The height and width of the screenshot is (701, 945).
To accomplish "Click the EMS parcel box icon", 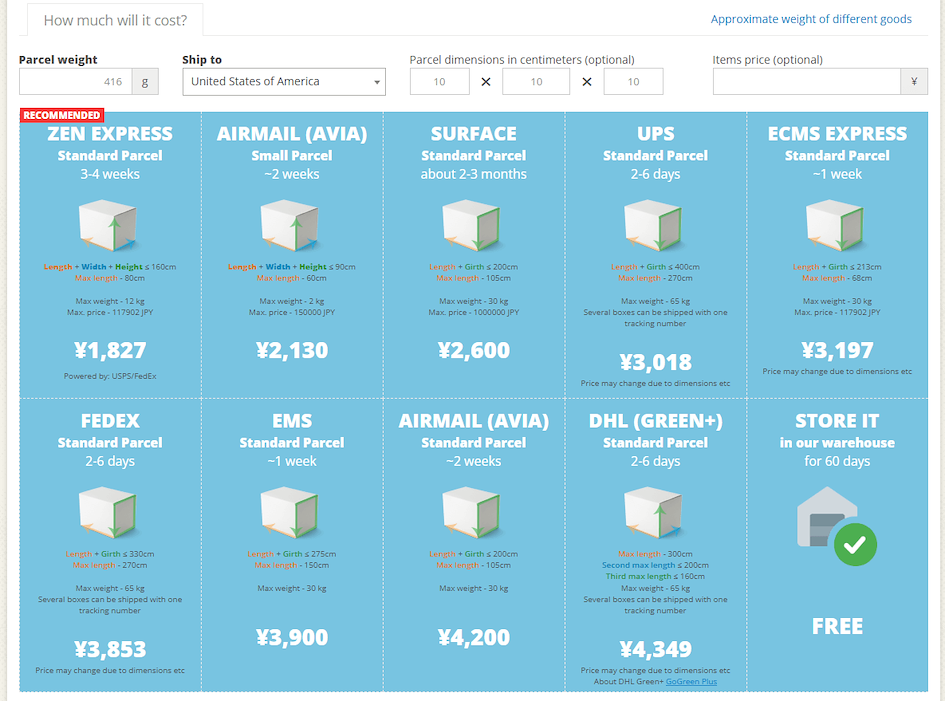I will click(x=291, y=512).
